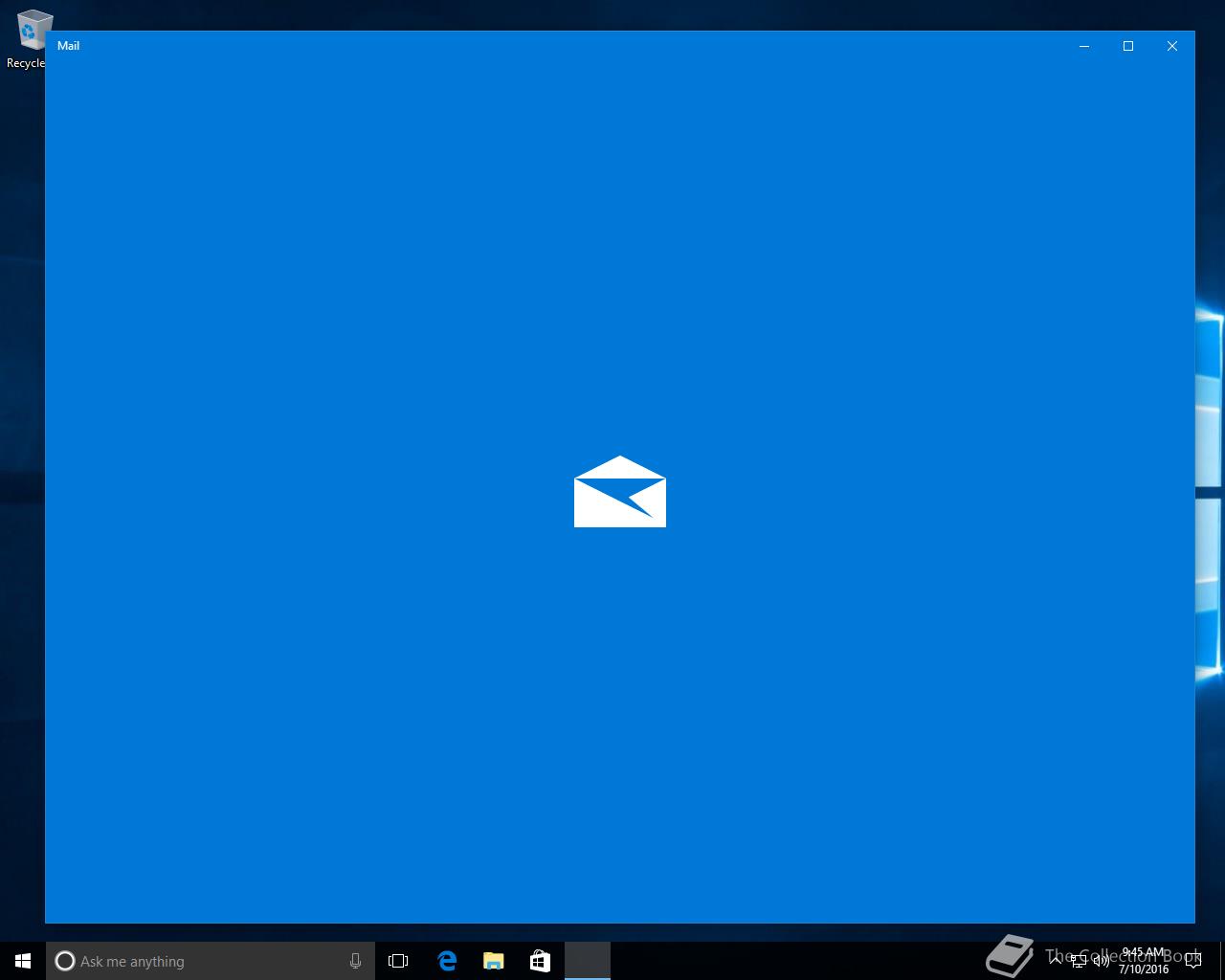Close the Mail window
The width and height of the screenshot is (1225, 980).
click(1172, 46)
